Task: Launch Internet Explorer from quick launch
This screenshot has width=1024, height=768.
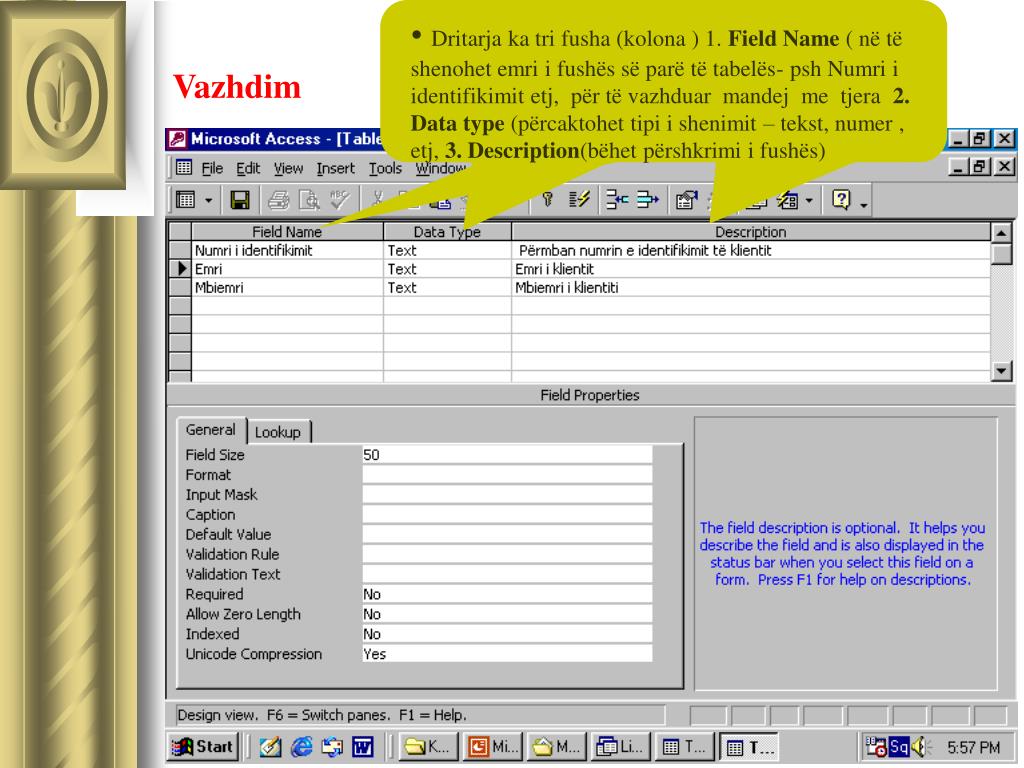Action: (302, 746)
